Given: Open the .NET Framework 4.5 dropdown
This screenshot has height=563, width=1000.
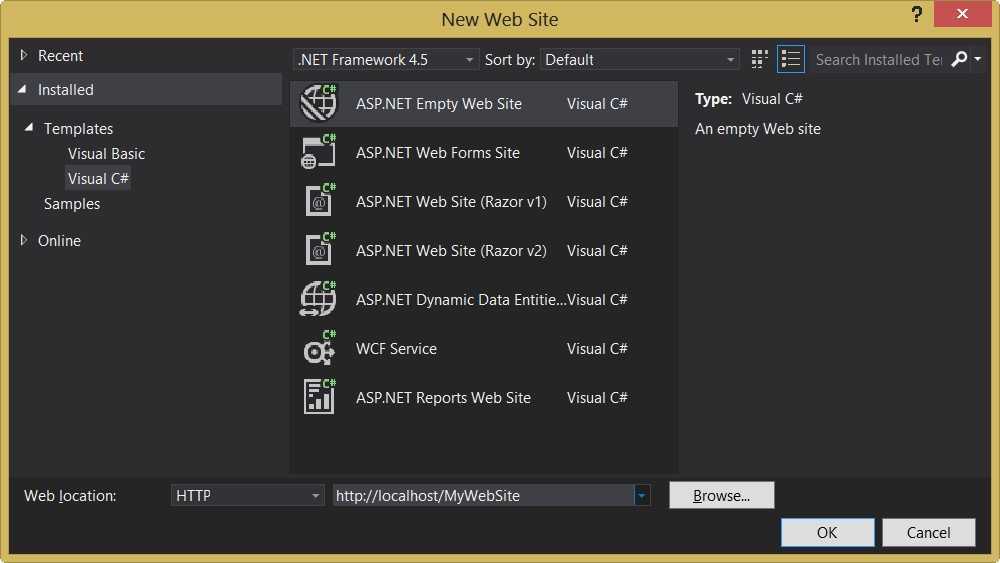Looking at the screenshot, I should pyautogui.click(x=386, y=60).
